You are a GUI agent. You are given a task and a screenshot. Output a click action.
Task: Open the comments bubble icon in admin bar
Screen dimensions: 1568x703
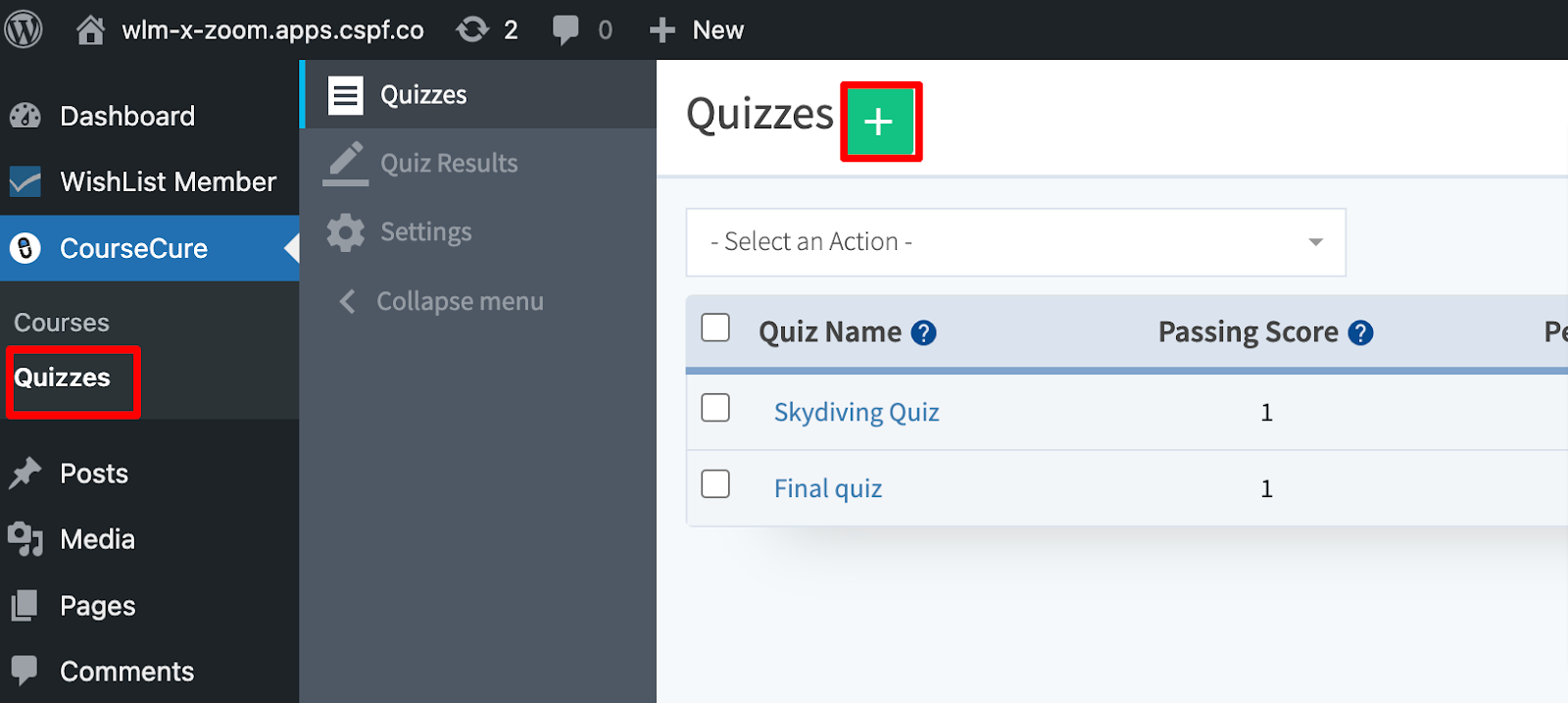(565, 30)
